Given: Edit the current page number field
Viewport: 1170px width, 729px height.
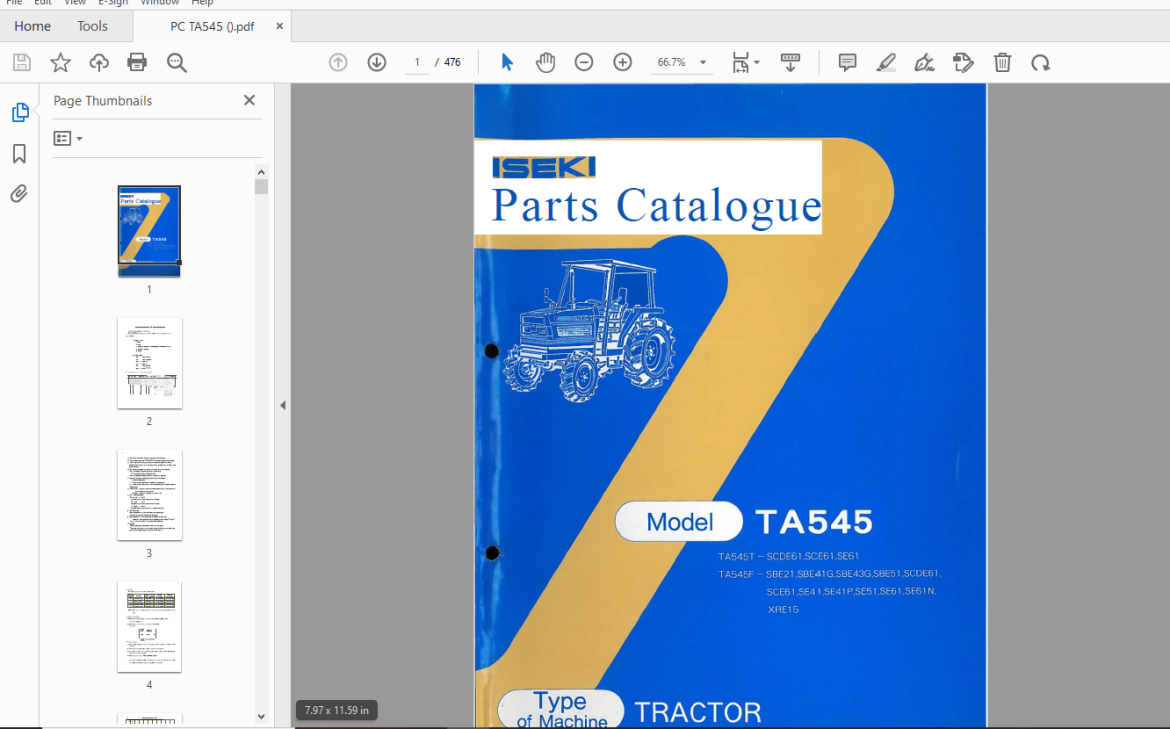Looking at the screenshot, I should tap(417, 63).
